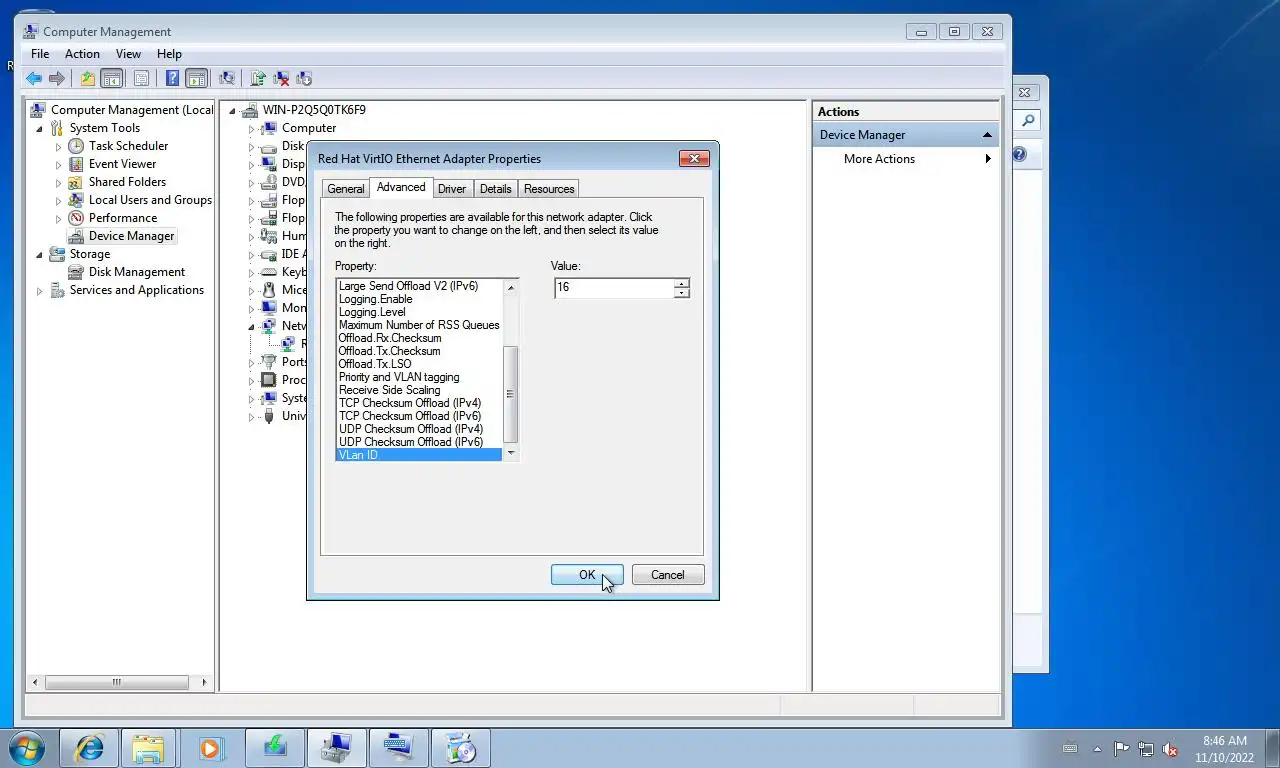Toggle Show/Hide Console Tree toolbar icon
1280x768 pixels.
click(112, 78)
